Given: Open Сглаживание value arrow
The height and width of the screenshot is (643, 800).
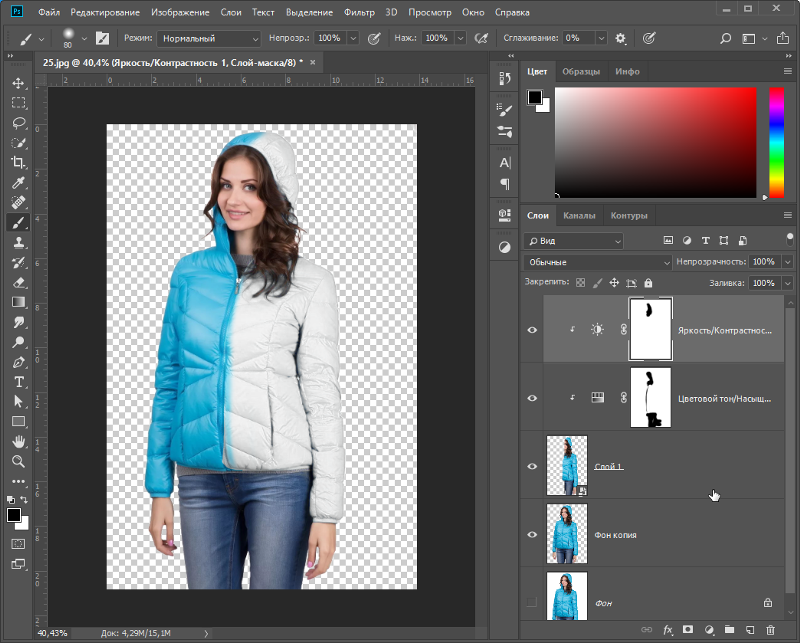Looking at the screenshot, I should [602, 38].
